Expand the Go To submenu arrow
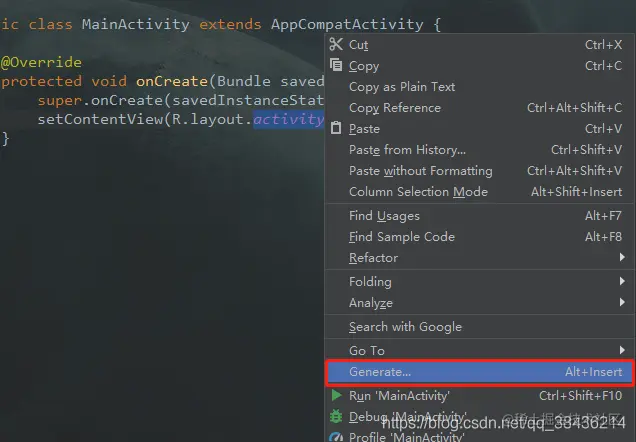Screen dimensions: 636x442 click(622, 350)
